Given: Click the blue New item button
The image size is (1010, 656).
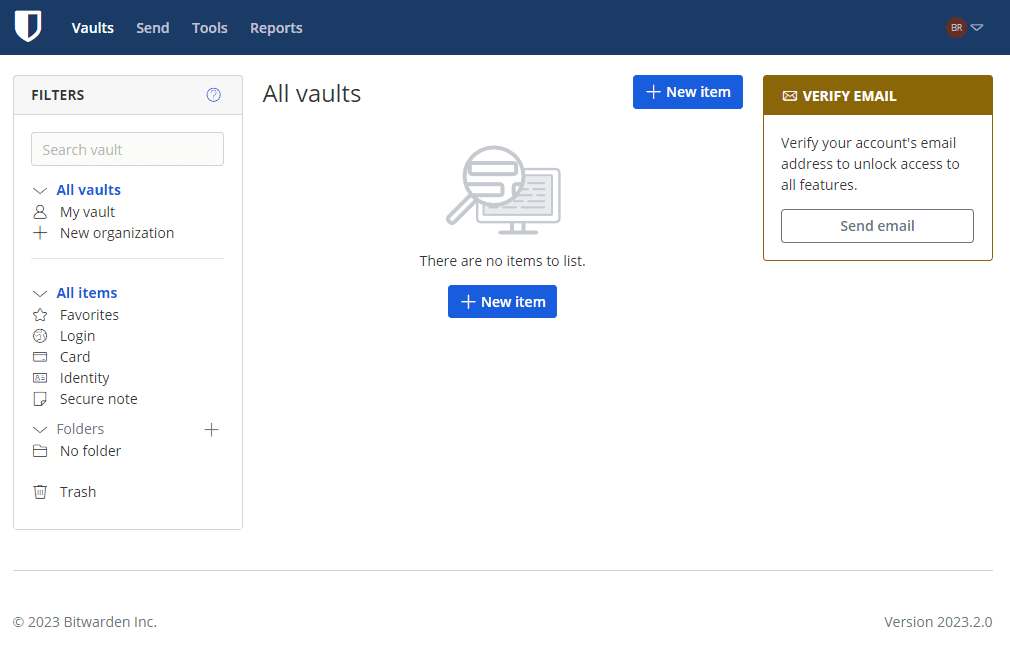Looking at the screenshot, I should pos(687,91).
